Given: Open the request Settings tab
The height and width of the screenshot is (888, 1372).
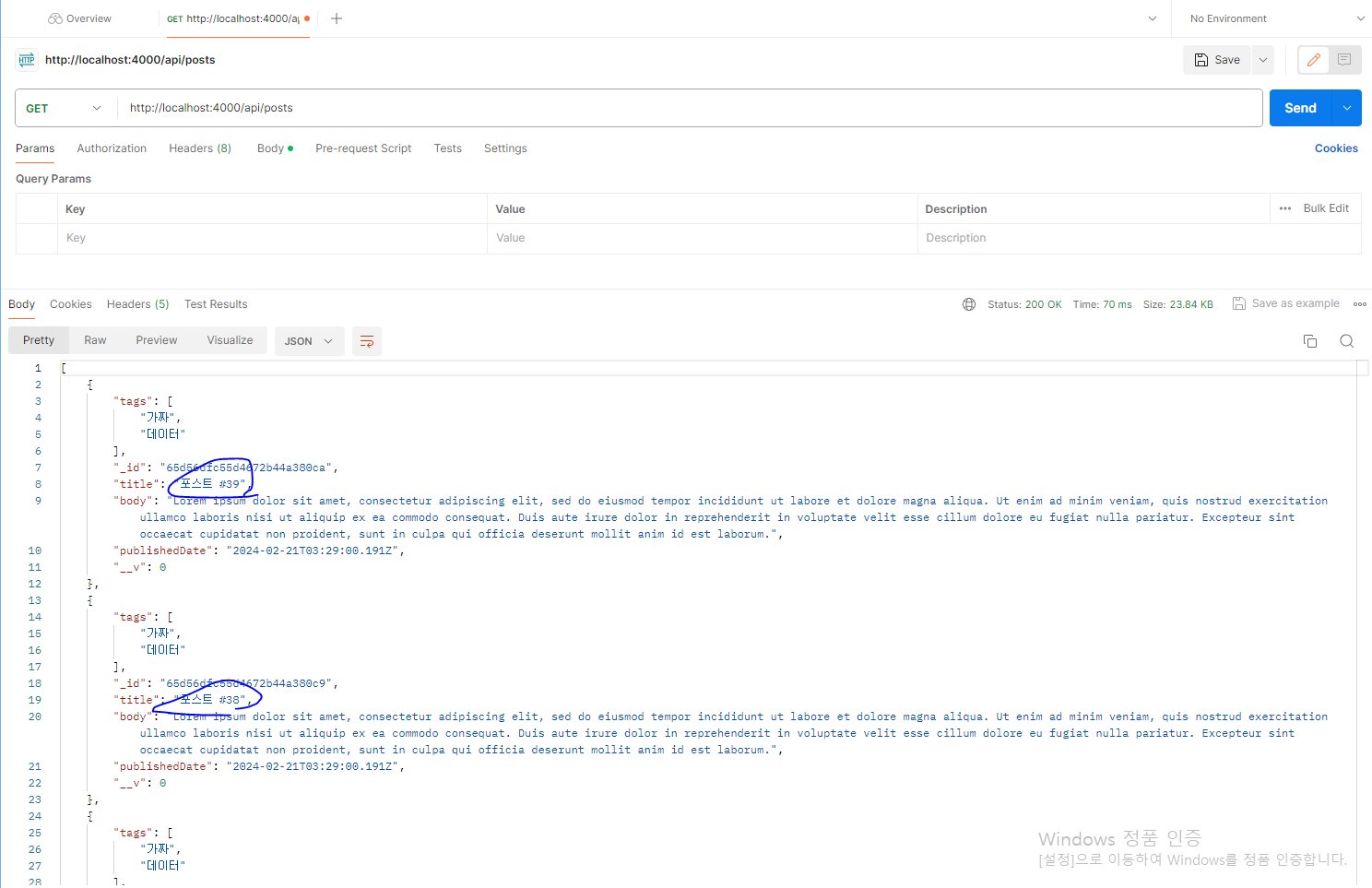Looking at the screenshot, I should point(505,148).
